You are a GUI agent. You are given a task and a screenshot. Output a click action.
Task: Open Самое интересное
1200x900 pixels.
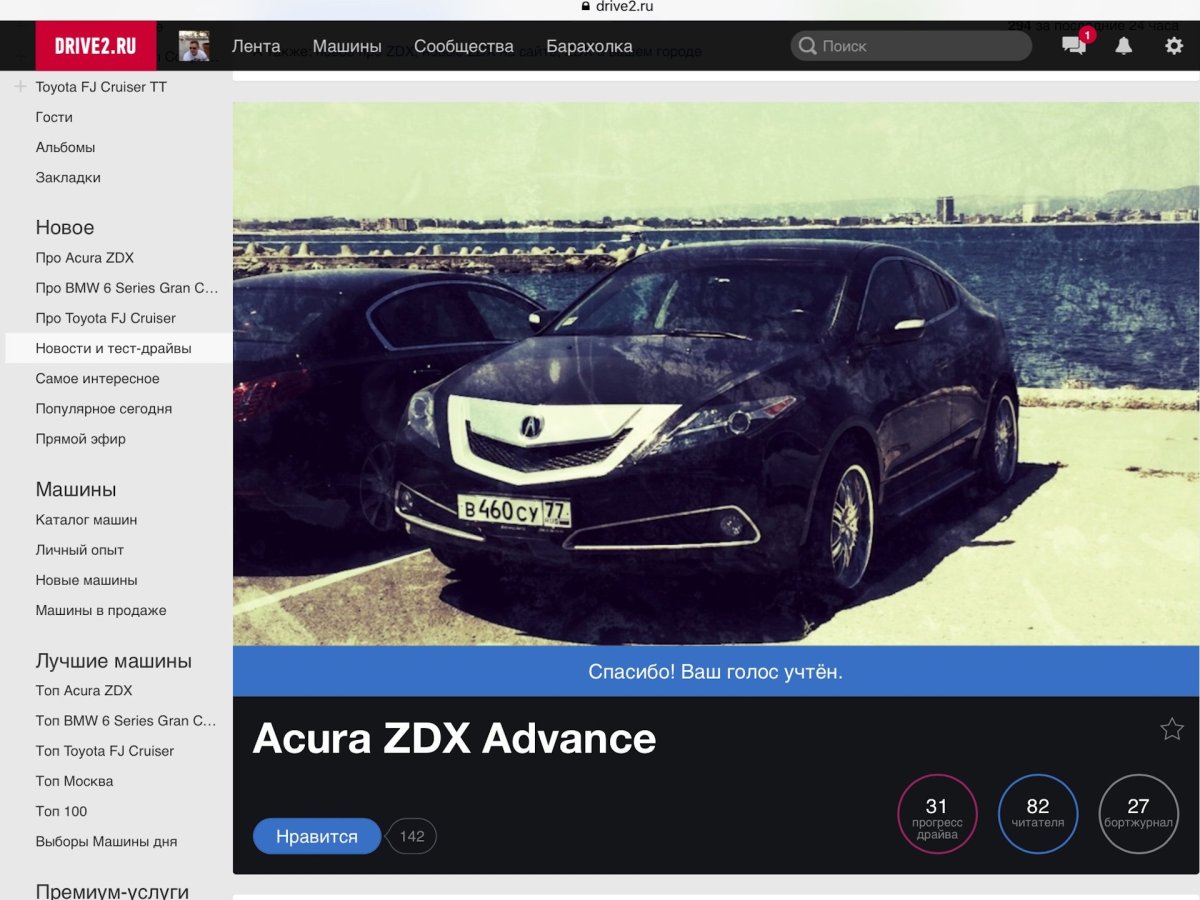(97, 378)
